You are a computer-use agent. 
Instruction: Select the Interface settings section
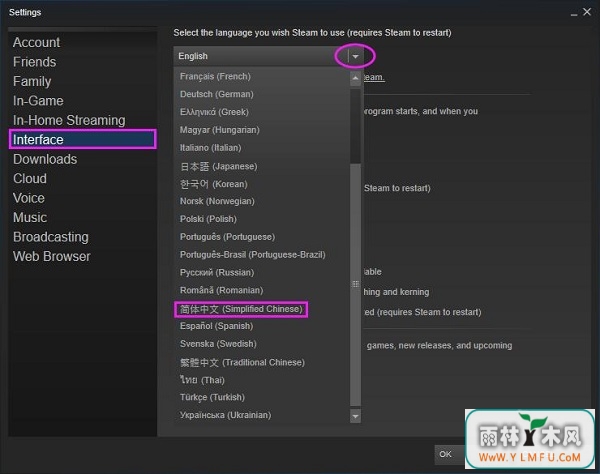83,139
